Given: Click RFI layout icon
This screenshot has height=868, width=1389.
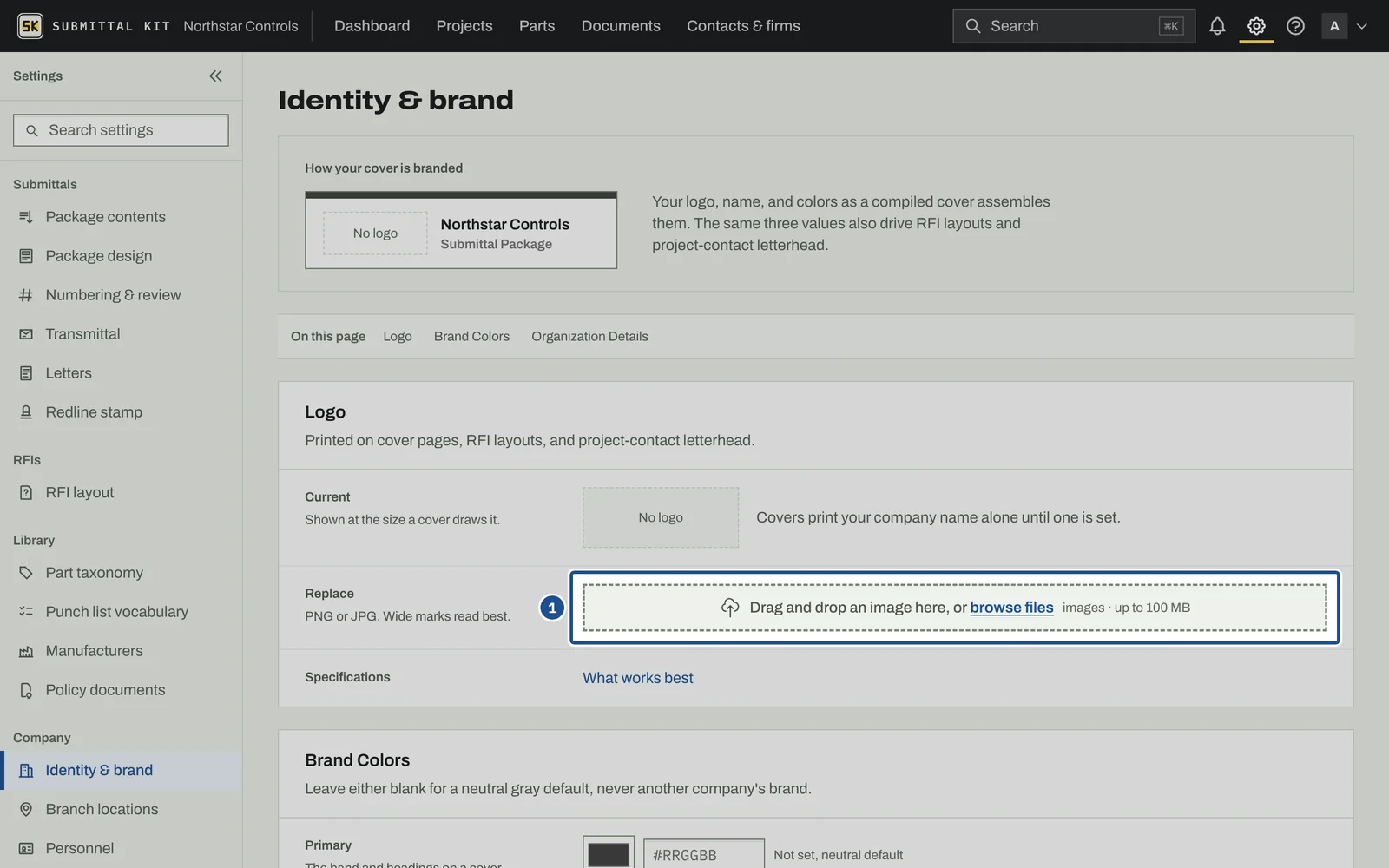Looking at the screenshot, I should [26, 493].
